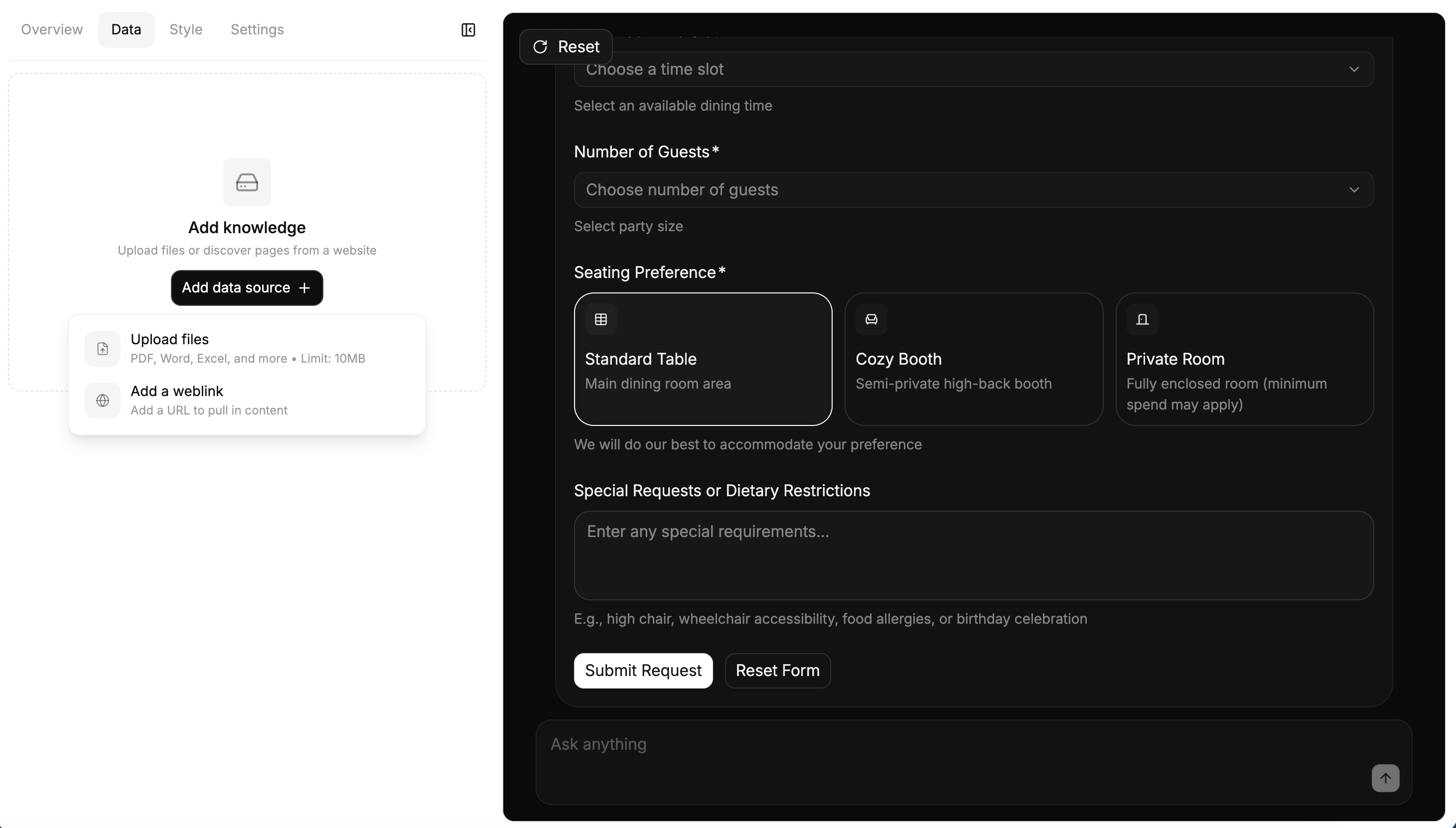Click the special requirements text area
The image size is (1456, 828).
pos(974,555)
